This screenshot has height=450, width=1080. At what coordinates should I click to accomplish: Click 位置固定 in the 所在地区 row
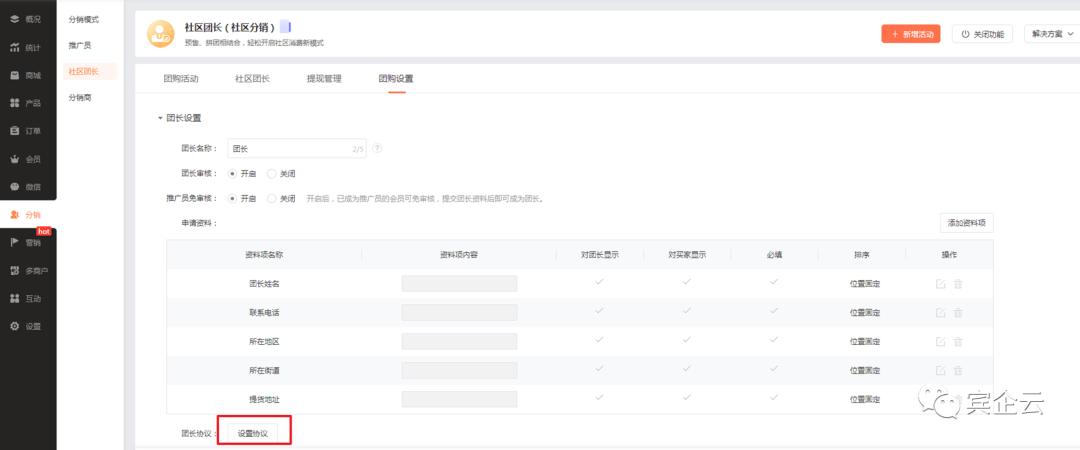[x=864, y=342]
